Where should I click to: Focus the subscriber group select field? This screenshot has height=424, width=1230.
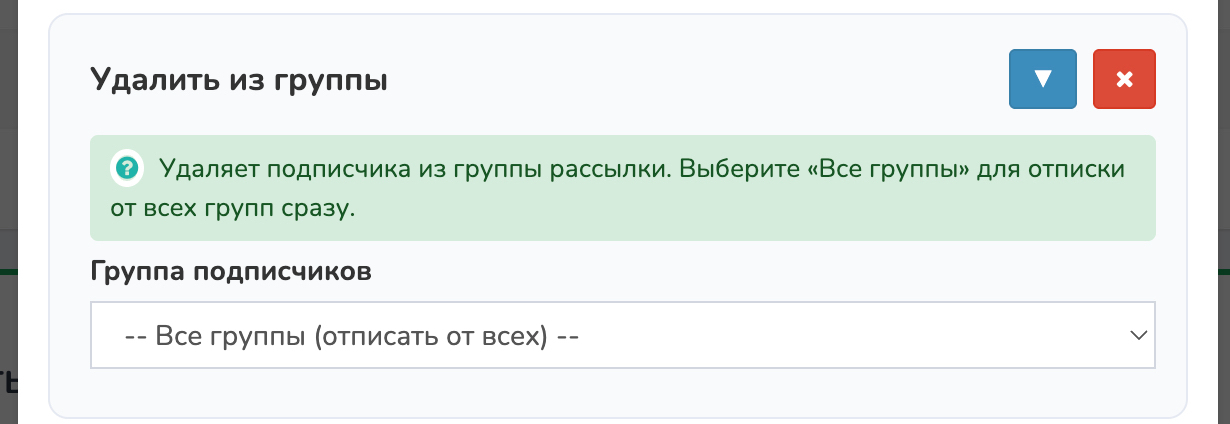(622, 336)
